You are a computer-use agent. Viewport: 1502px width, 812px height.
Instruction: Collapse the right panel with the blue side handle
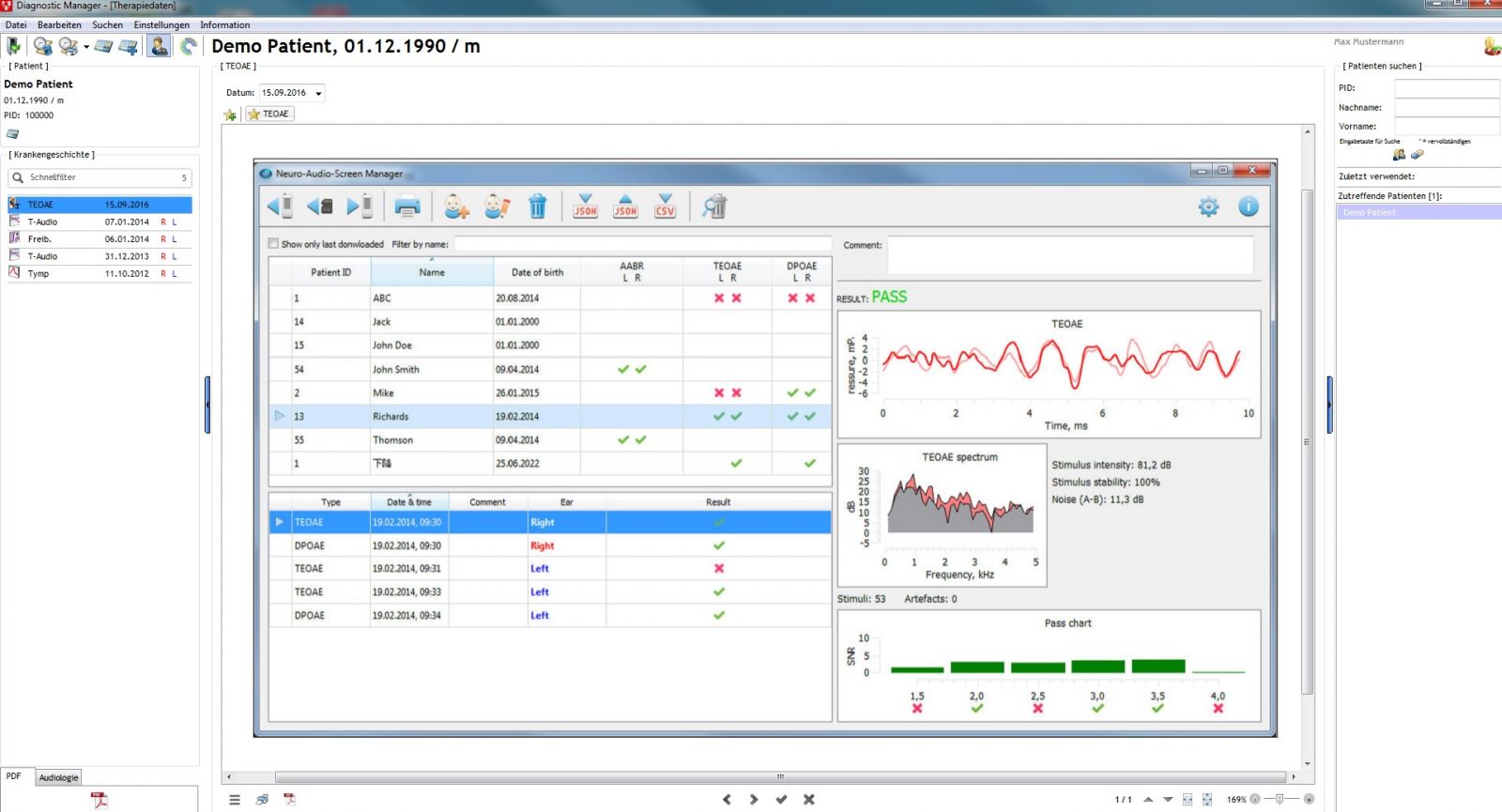1329,405
